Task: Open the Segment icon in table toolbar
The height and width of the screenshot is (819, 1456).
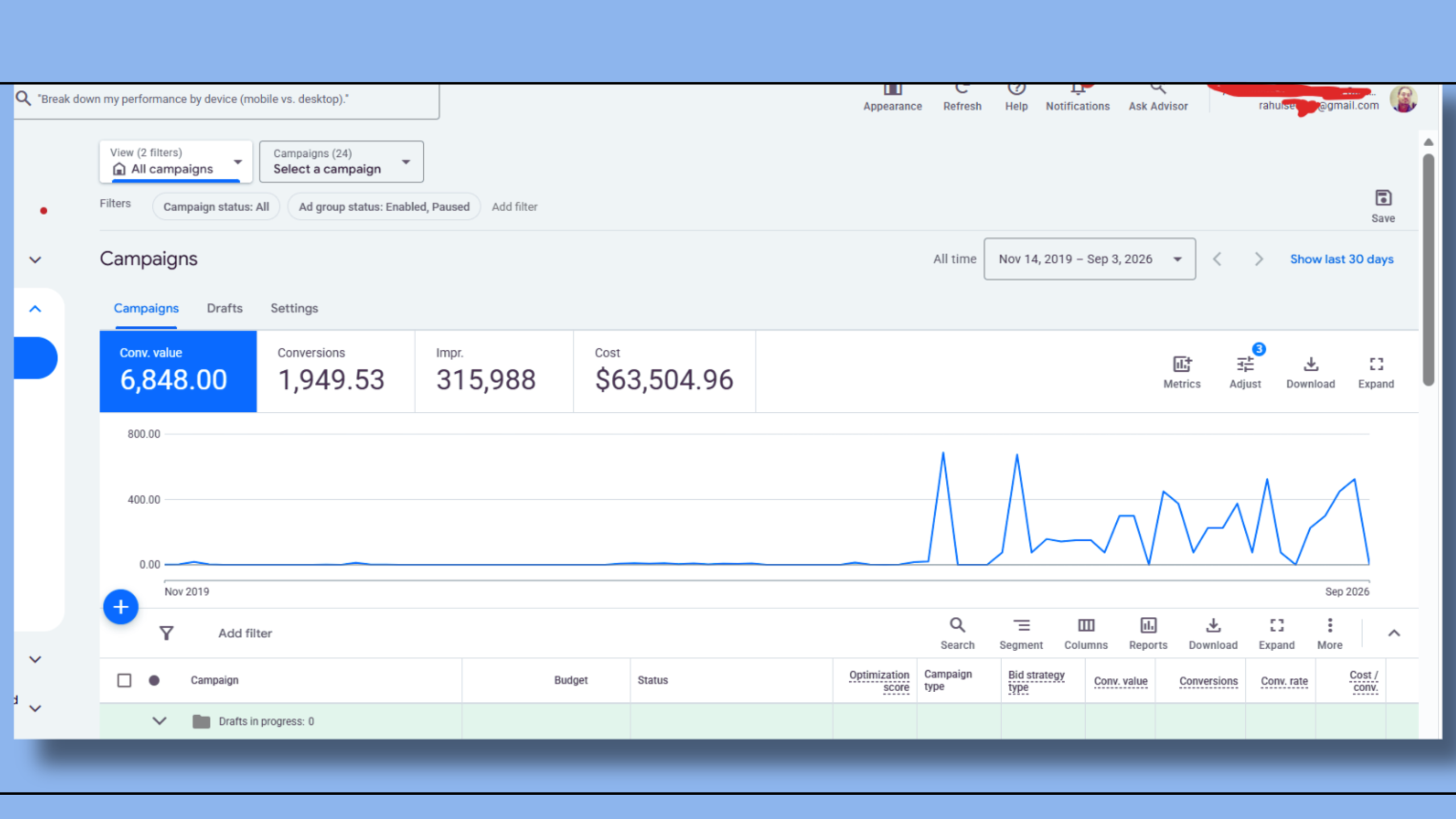Action: (1021, 626)
